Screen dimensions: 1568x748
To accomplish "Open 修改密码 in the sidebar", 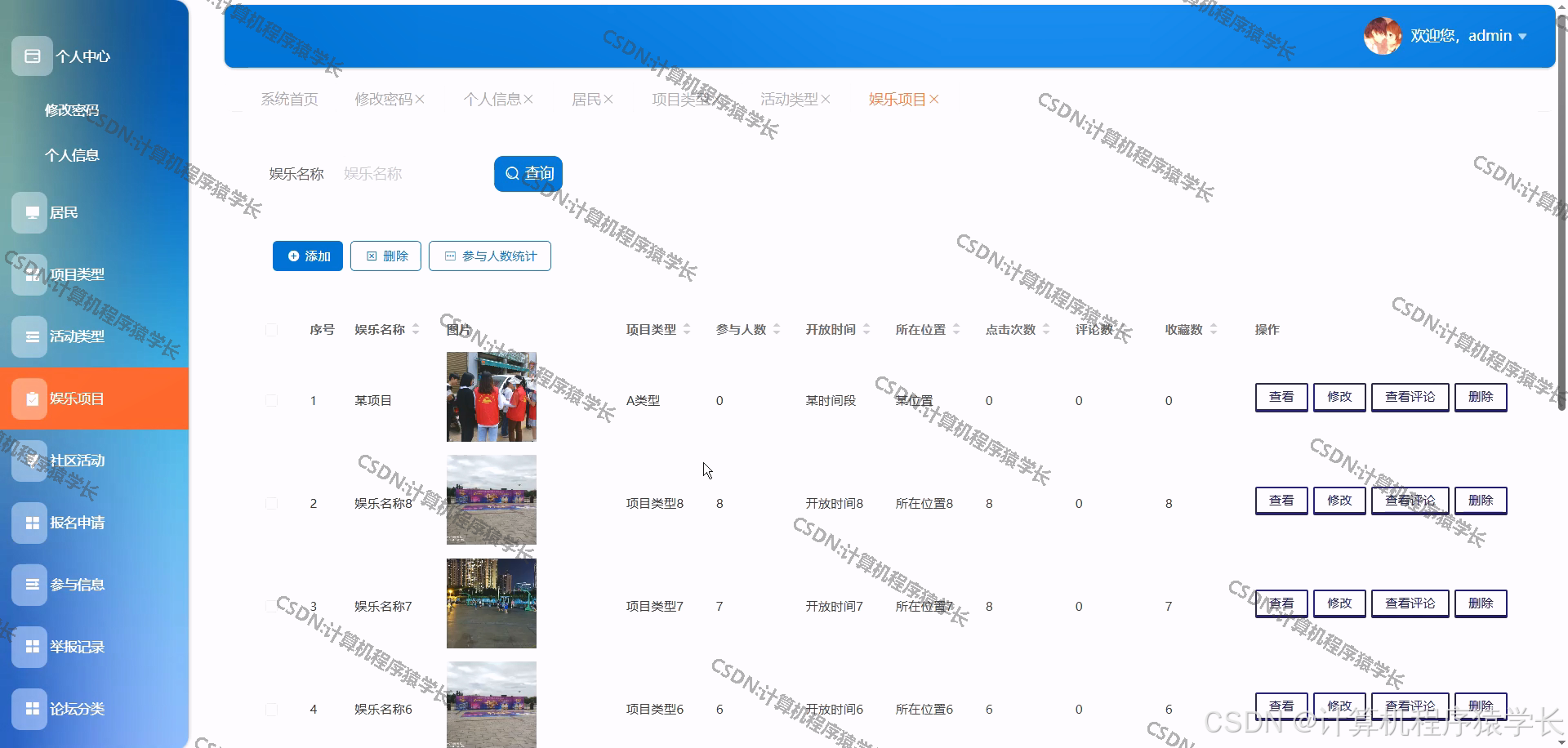I will pos(72,110).
